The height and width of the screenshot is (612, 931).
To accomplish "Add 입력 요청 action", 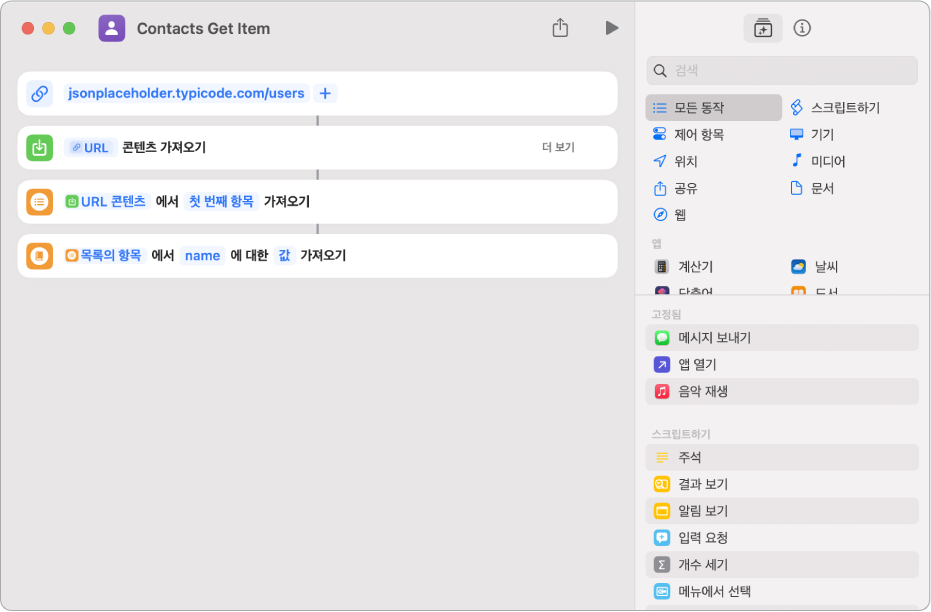I will 782,538.
